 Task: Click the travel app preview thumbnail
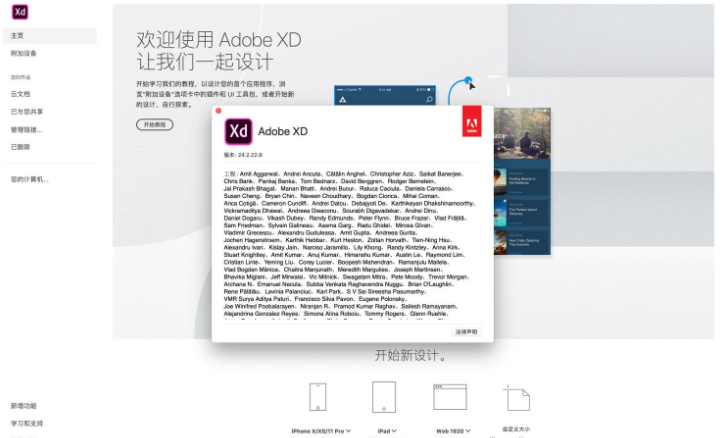click(x=522, y=181)
